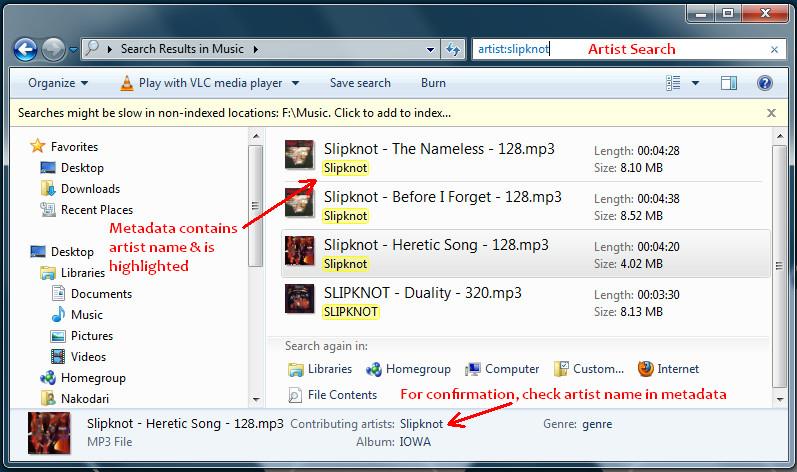The image size is (797, 472).
Task: Open the Downloads folder in Favorites
Action: (x=90, y=189)
